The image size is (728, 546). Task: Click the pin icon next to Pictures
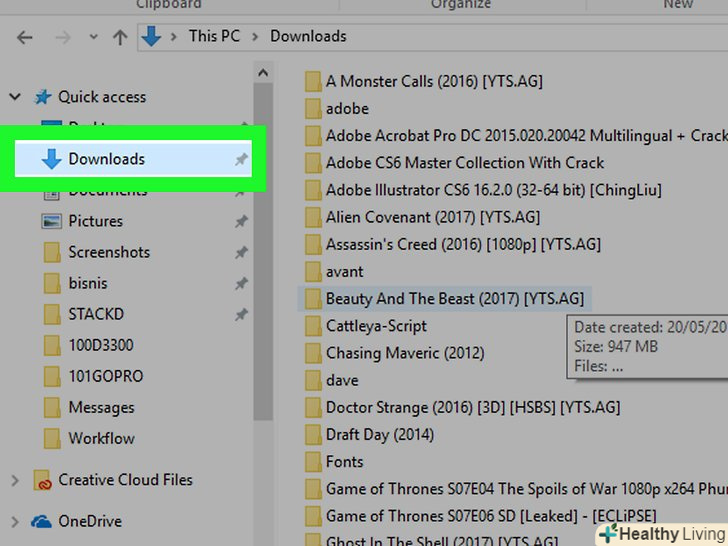point(241,221)
